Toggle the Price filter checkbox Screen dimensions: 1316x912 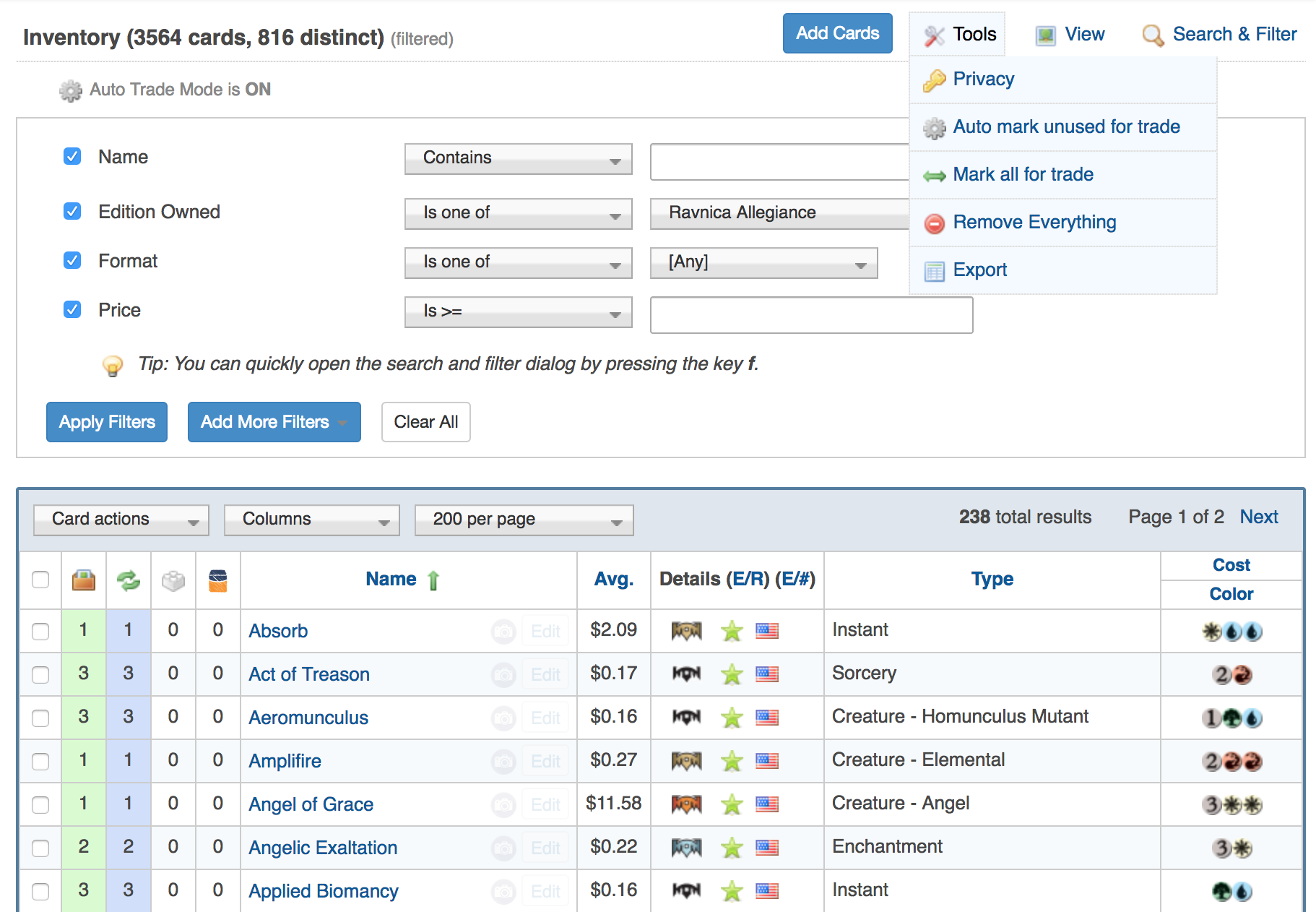(x=72, y=309)
